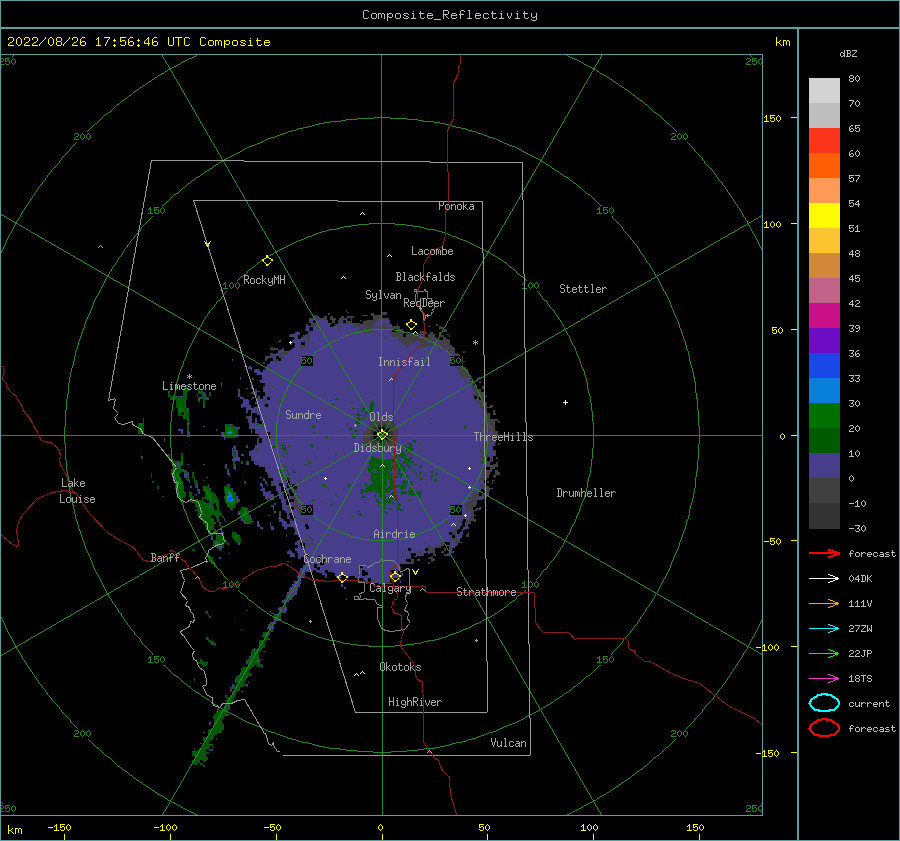This screenshot has width=900, height=841.
Task: Click the Sylvan label
Action: (383, 295)
